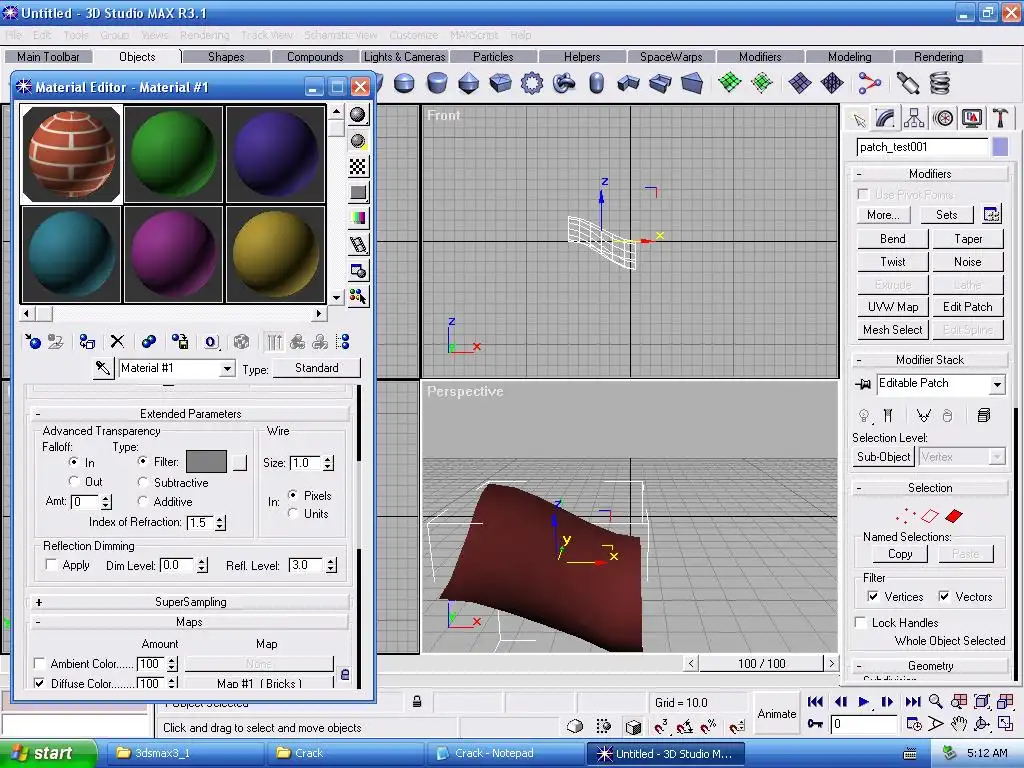This screenshot has width=1024, height=768.
Task: Collapse Geometry rollout
Action: point(930,665)
